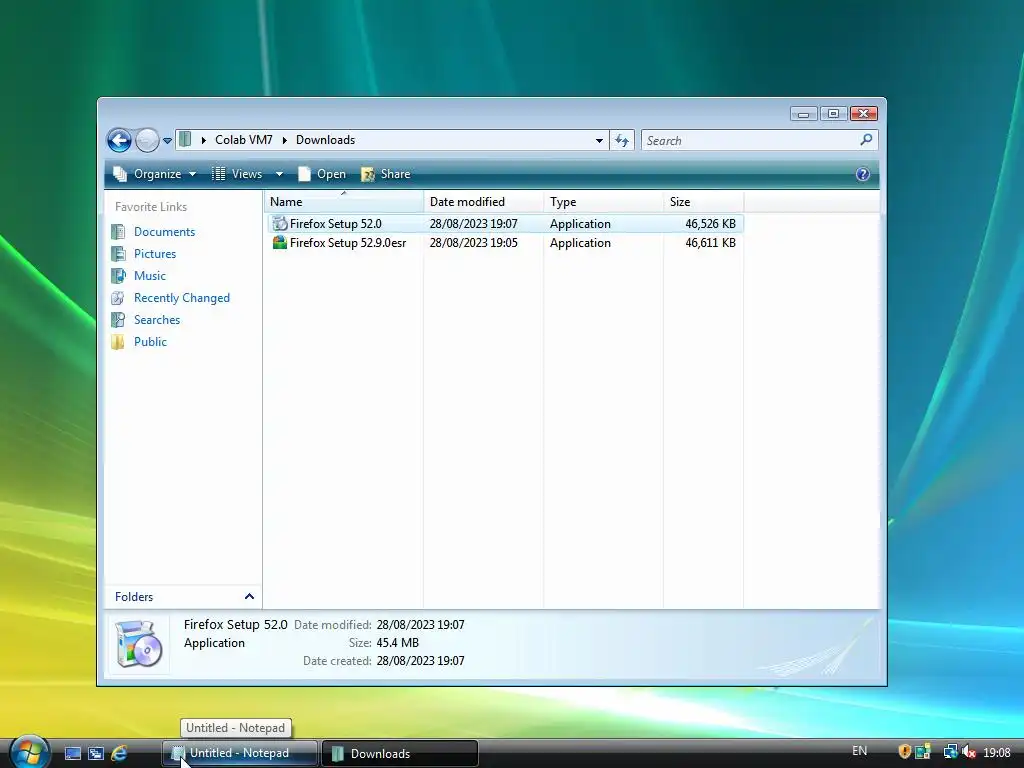Viewport: 1024px width, 768px height.
Task: Focus the Search input box
Action: (x=750, y=140)
